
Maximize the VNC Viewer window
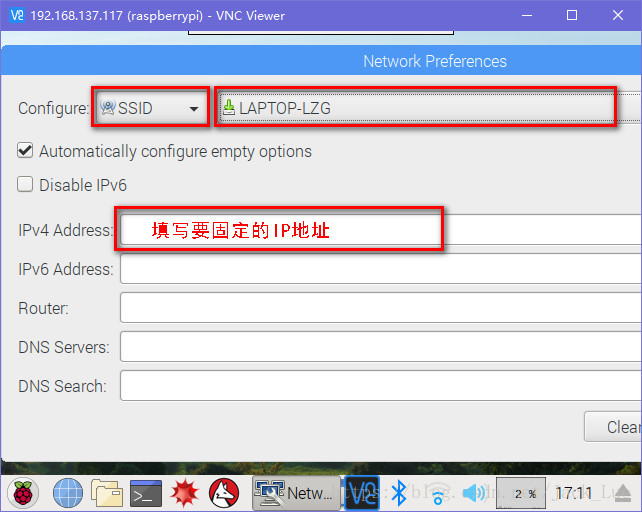point(572,16)
